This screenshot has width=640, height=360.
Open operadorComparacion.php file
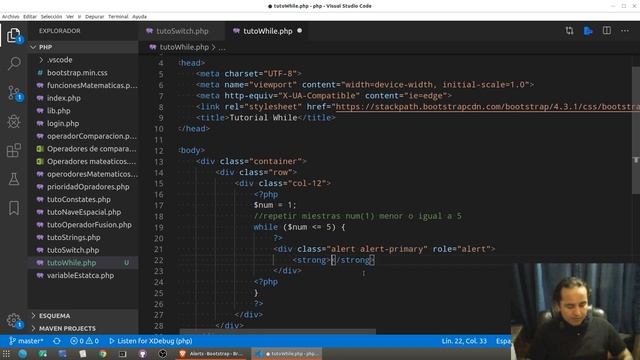(83, 136)
